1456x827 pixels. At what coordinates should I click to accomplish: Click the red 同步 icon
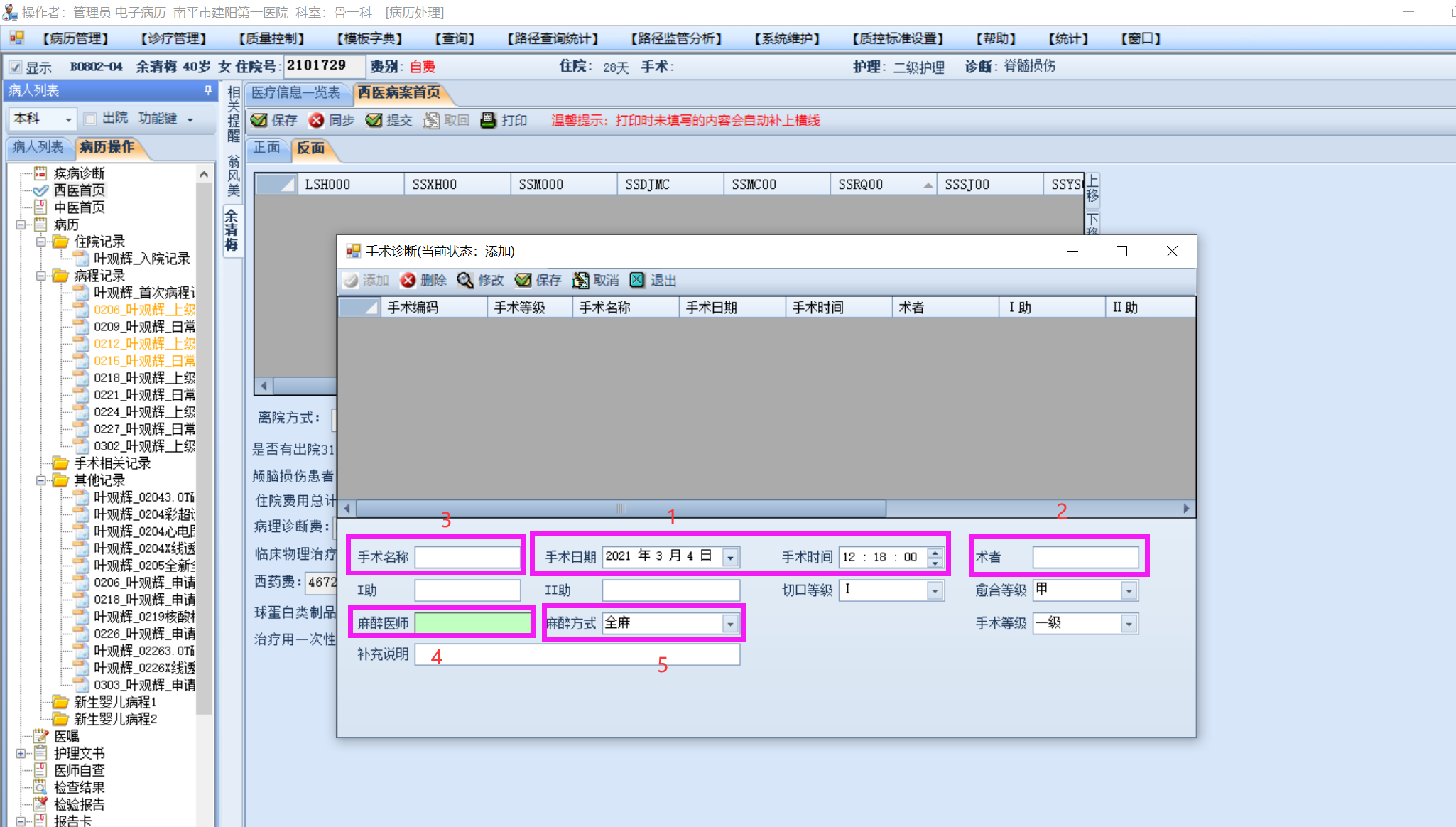point(317,121)
